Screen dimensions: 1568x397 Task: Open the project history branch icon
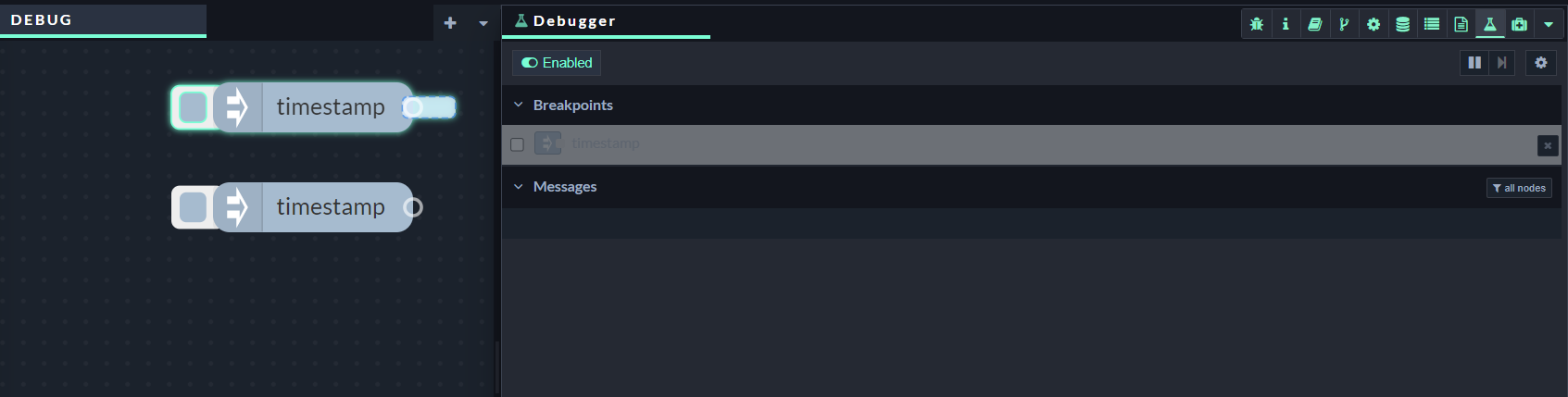[1344, 24]
